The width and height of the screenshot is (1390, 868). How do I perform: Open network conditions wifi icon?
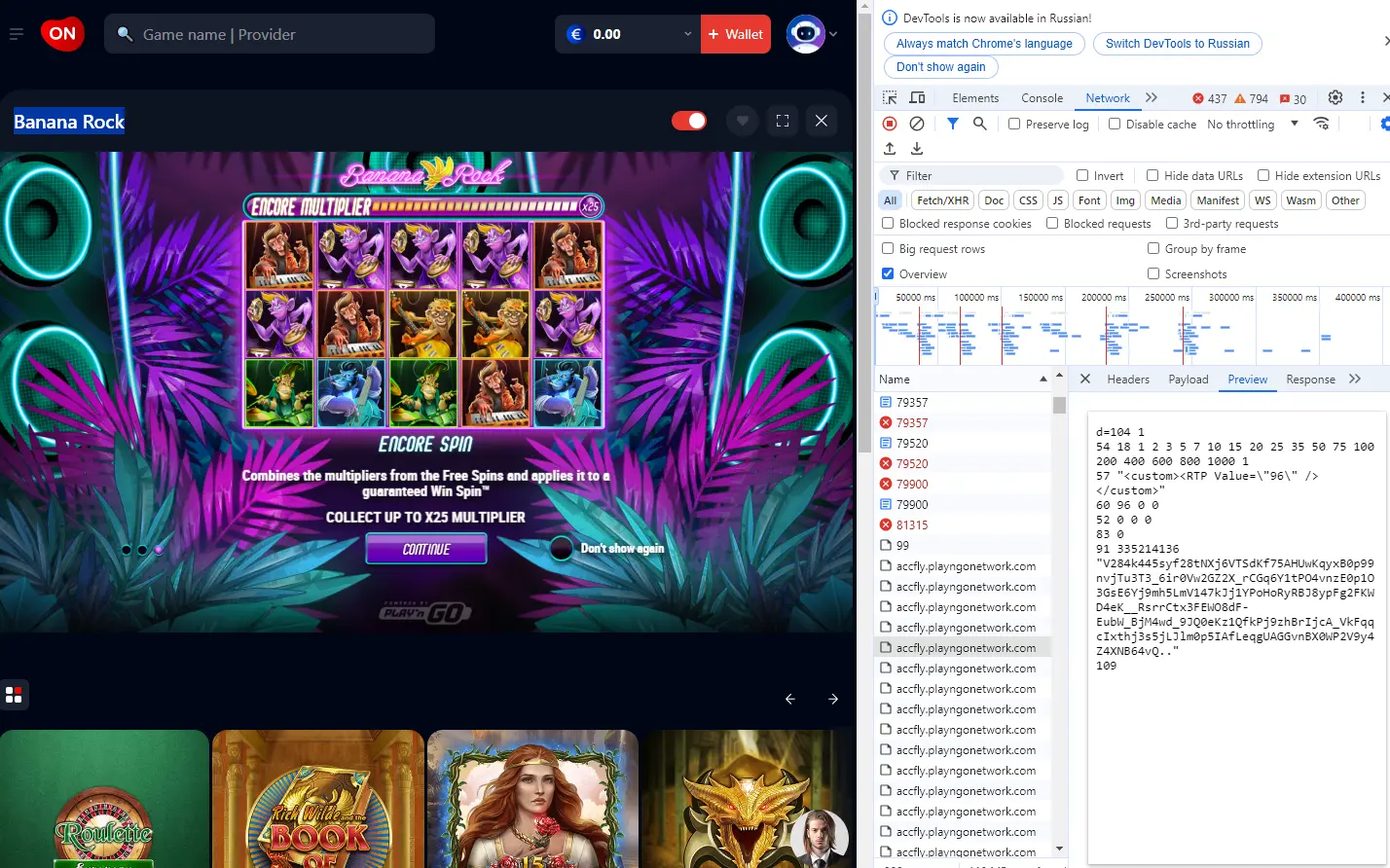click(x=1321, y=124)
